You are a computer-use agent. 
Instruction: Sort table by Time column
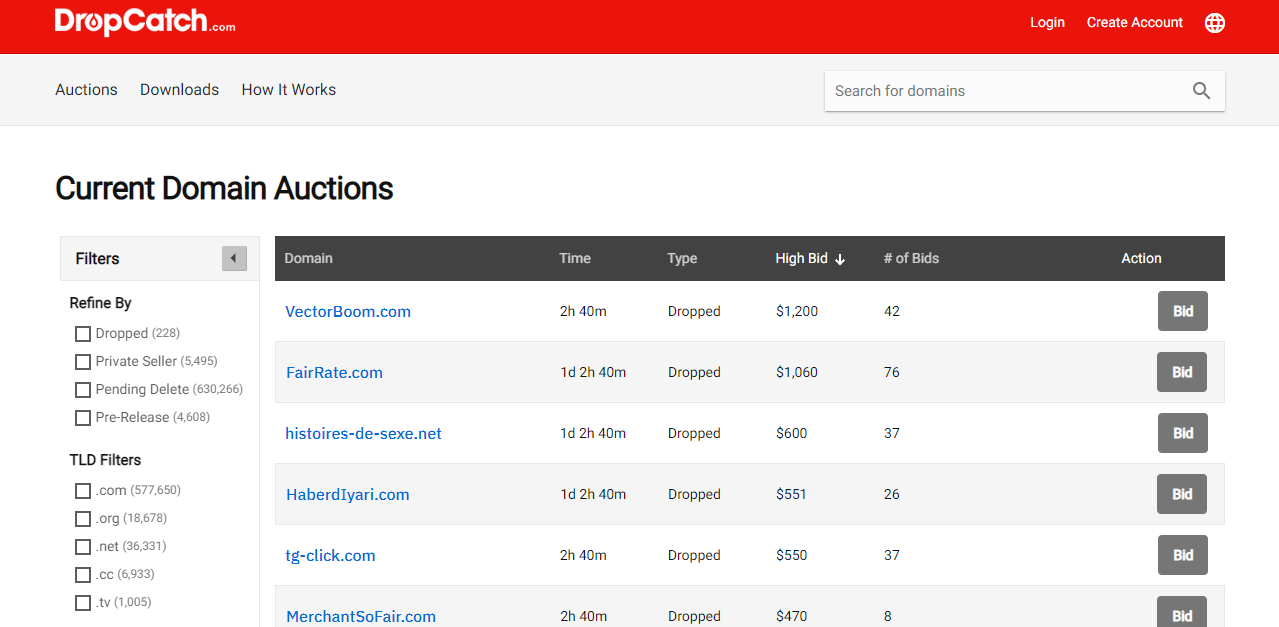tap(575, 259)
